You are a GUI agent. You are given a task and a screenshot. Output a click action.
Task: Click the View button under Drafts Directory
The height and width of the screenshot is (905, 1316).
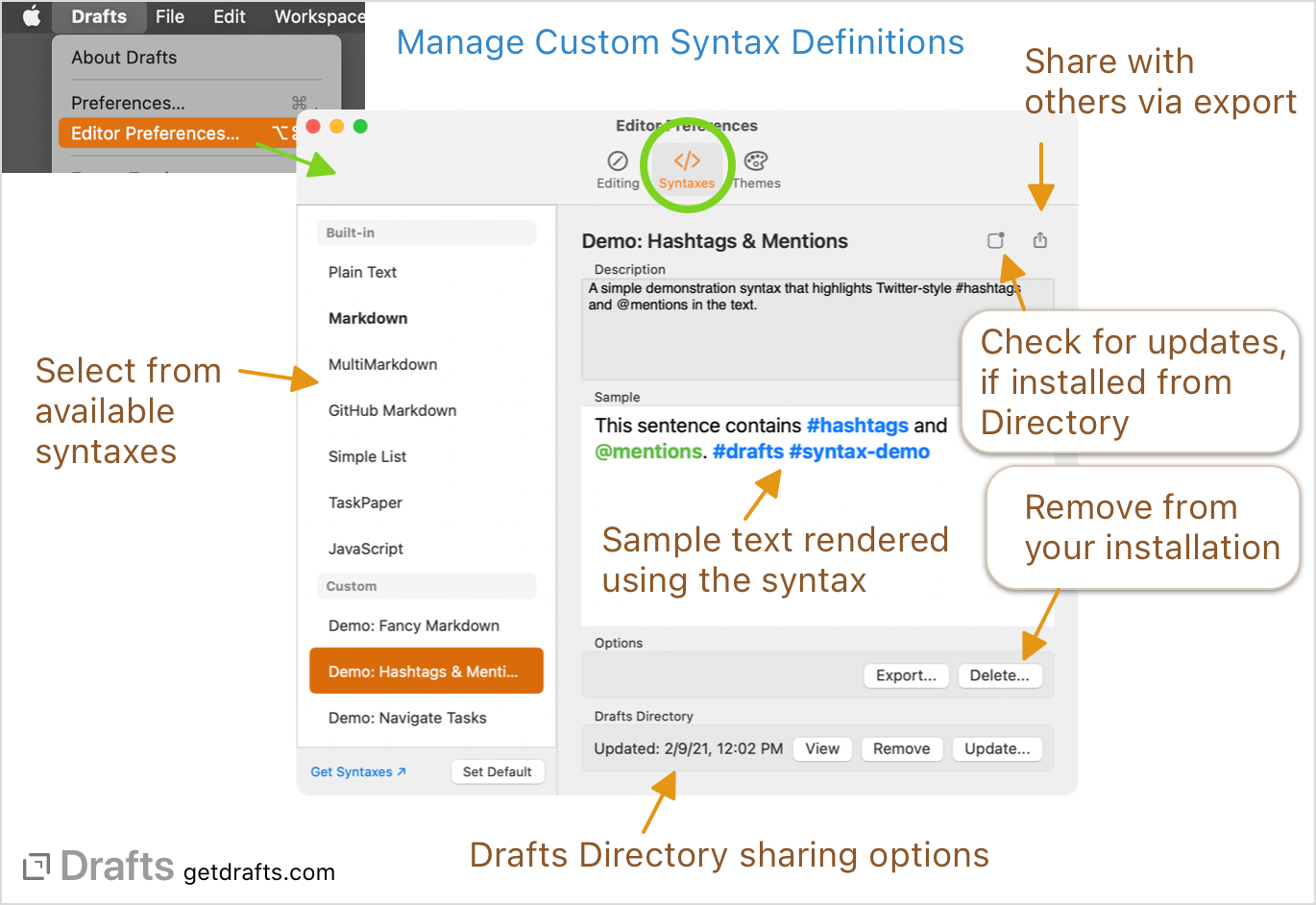click(822, 748)
